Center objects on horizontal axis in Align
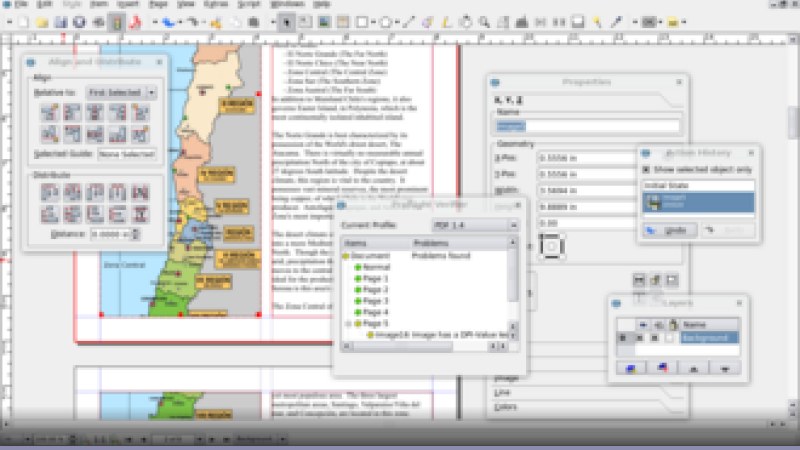Viewport: 800px width, 450px height. point(95,134)
